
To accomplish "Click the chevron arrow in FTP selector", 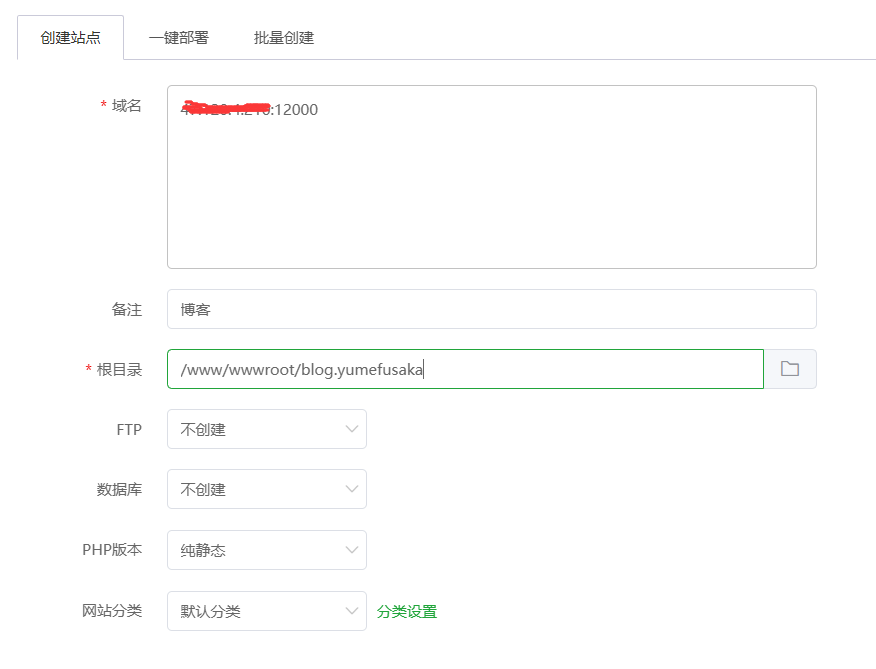I will tap(351, 429).
